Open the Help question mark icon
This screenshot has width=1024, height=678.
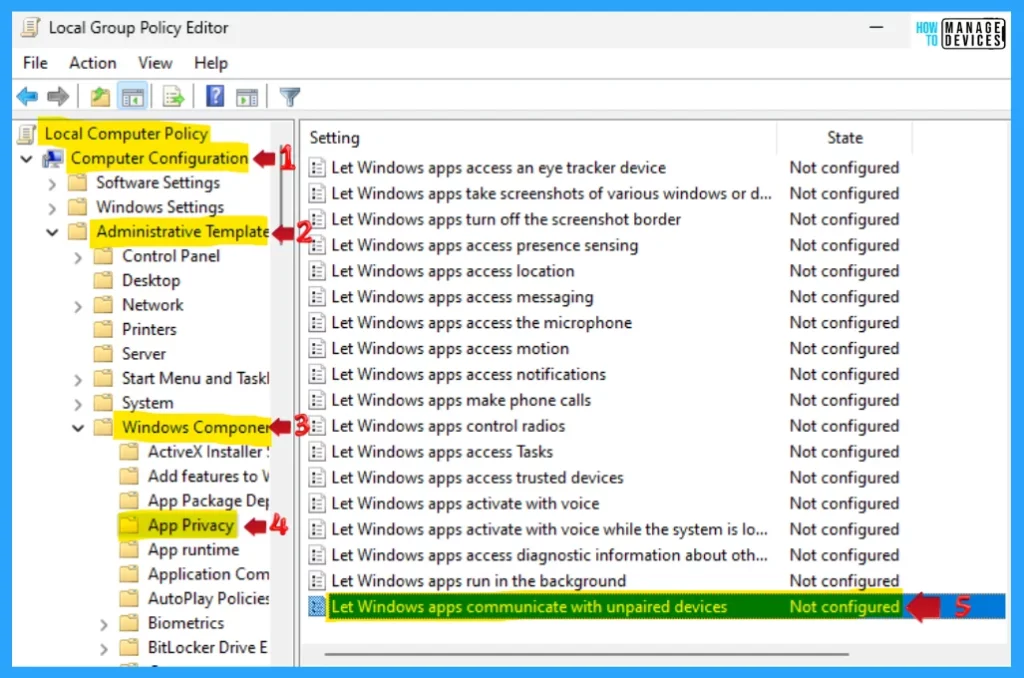[215, 97]
